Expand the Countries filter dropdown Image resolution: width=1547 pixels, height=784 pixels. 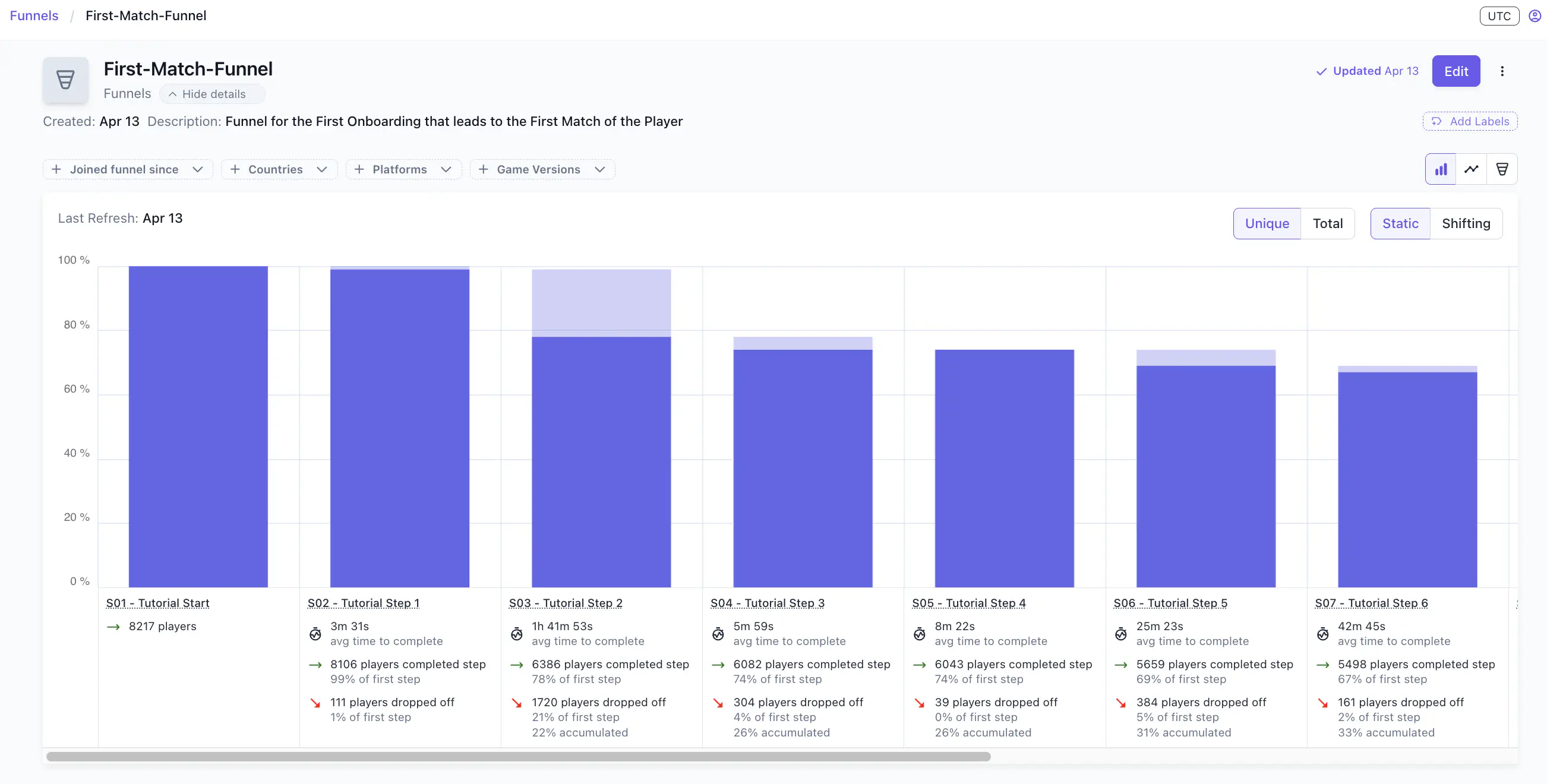pyautogui.click(x=279, y=169)
